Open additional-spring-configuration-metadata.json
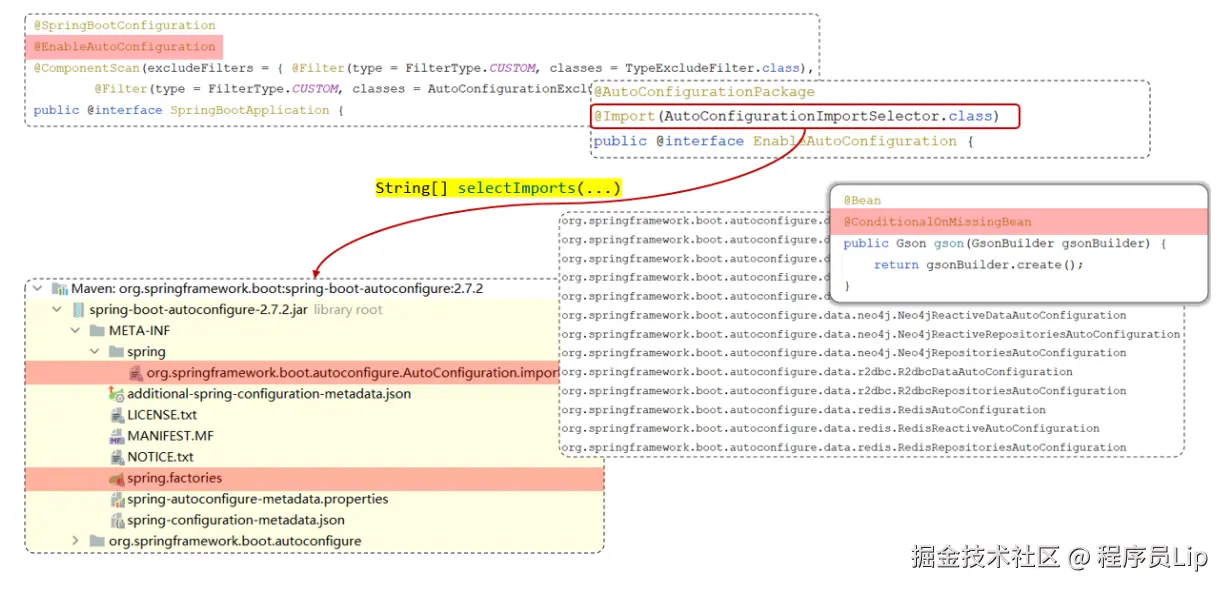 click(x=269, y=394)
